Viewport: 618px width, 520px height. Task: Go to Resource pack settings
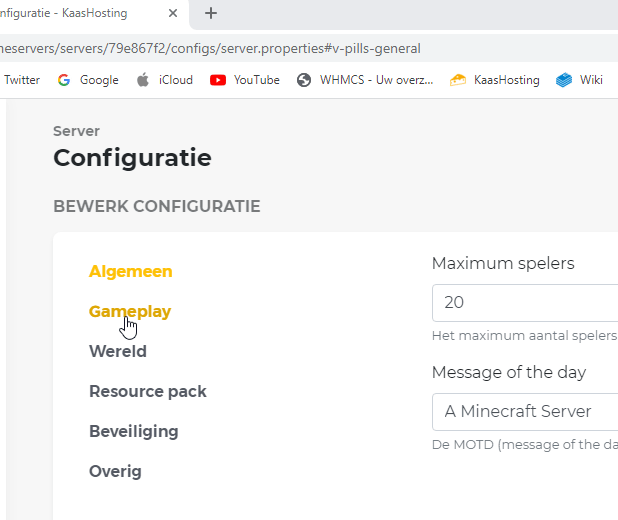(x=148, y=391)
